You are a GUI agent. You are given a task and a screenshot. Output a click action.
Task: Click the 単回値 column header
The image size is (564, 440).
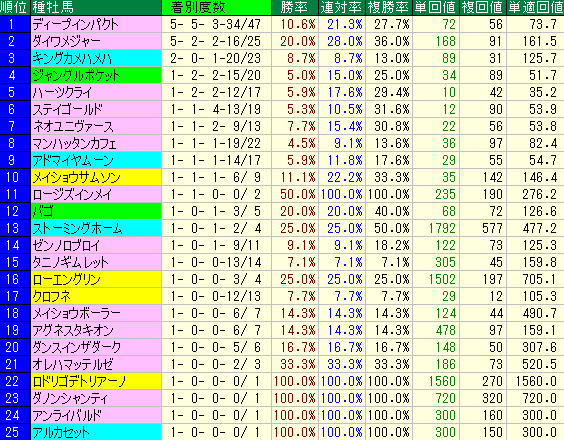pos(436,7)
